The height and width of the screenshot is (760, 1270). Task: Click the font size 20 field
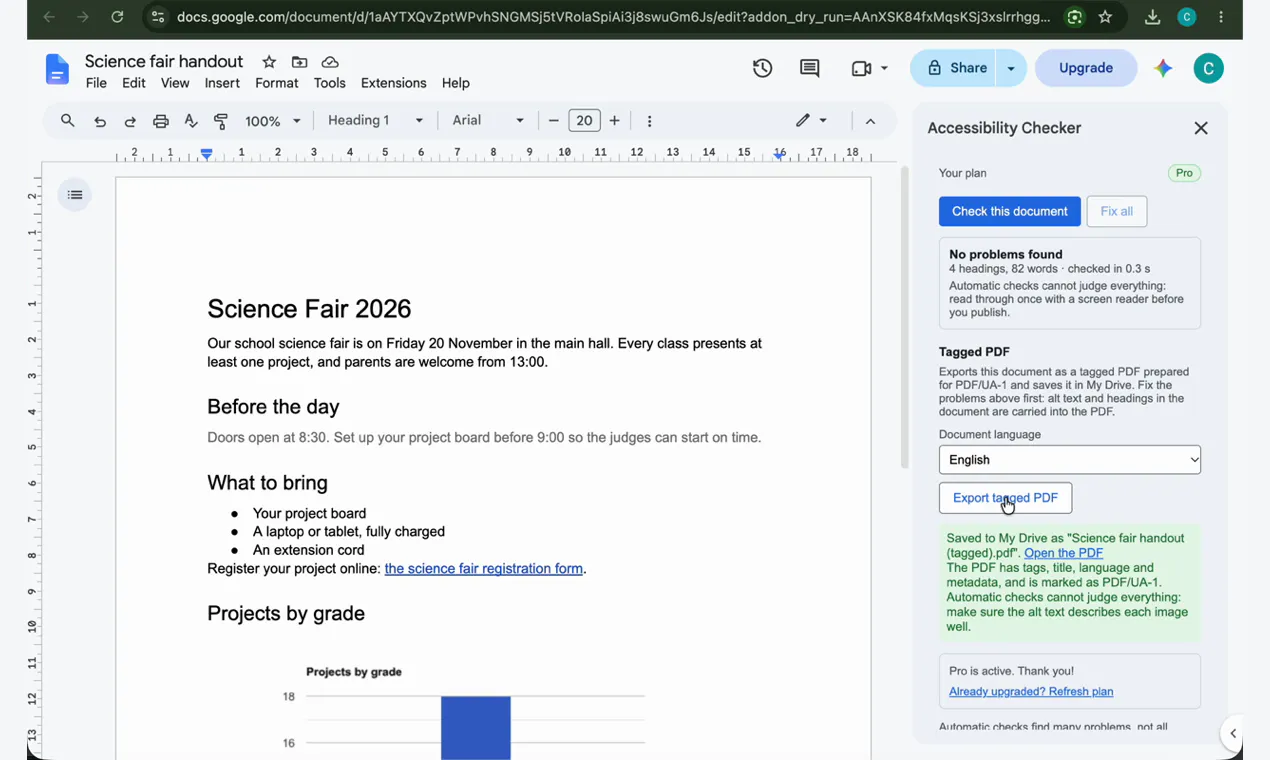pos(584,121)
